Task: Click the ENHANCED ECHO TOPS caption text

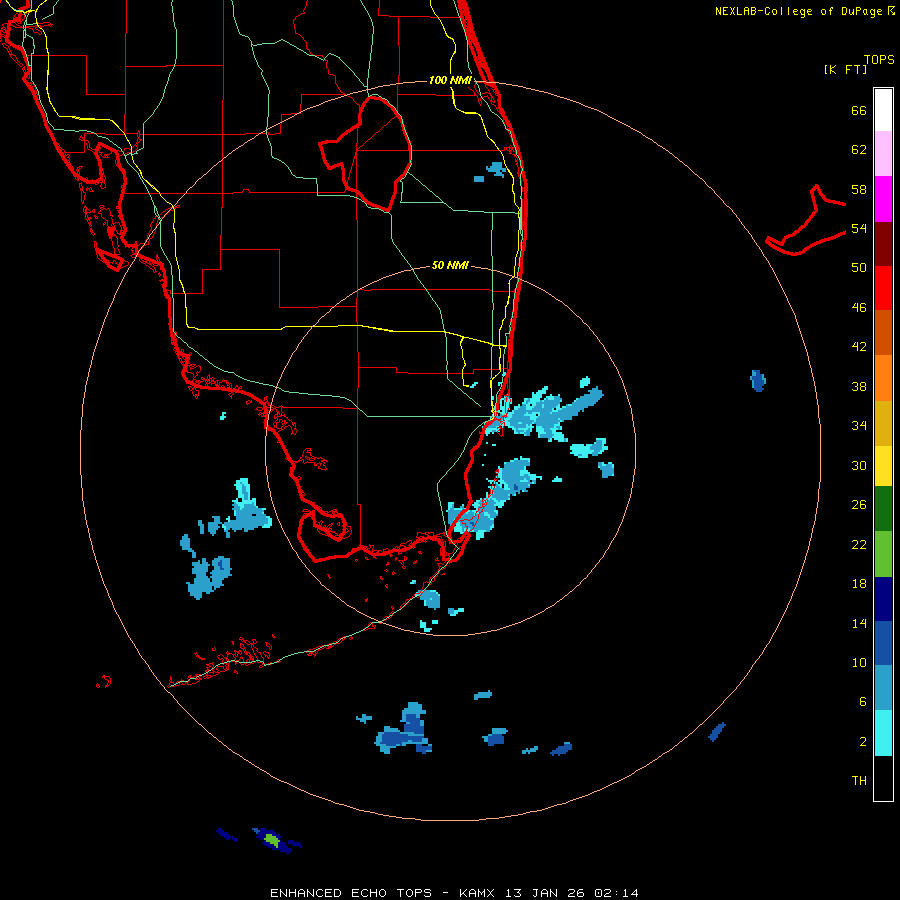Action: click(351, 893)
